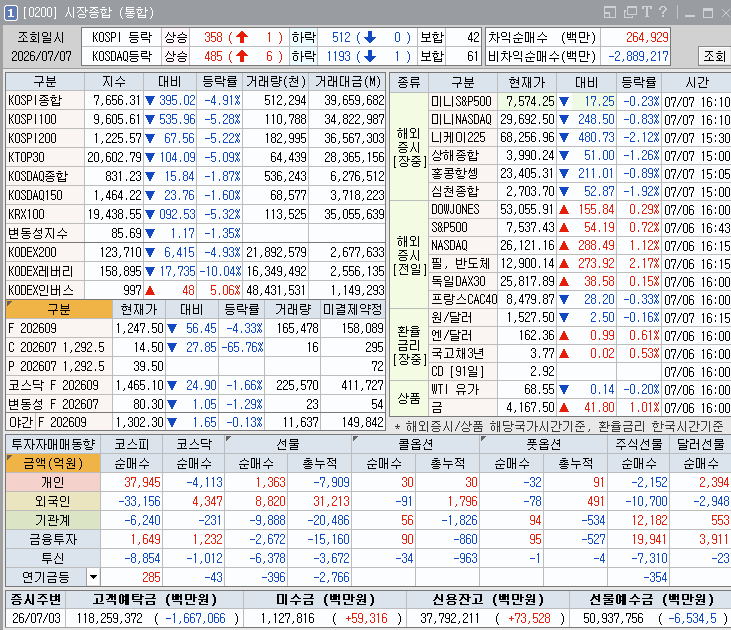This screenshot has width=731, height=630.
Task: Click the window layout icon in title bar
Action: pos(610,12)
